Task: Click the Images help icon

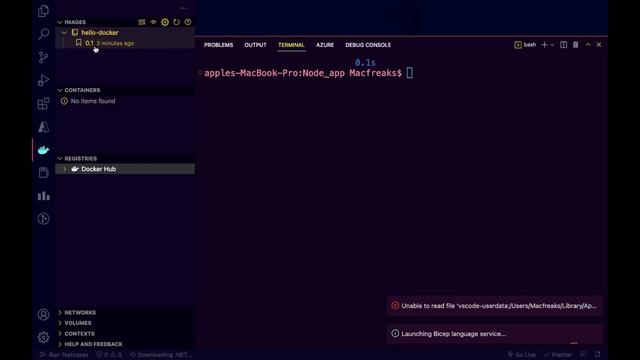Action: pyautogui.click(x=188, y=22)
